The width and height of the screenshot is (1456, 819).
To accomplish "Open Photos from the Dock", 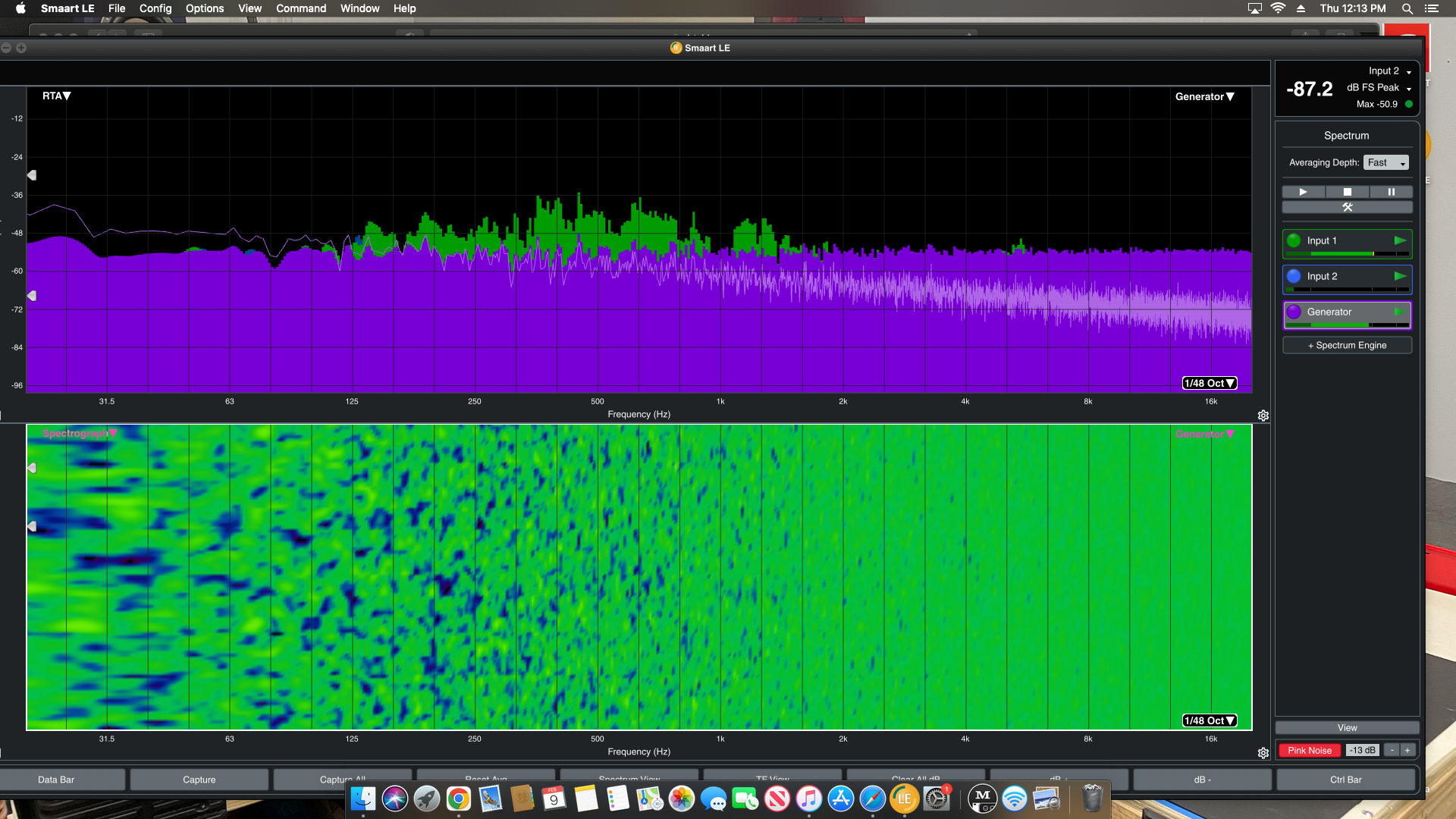I will 682,798.
